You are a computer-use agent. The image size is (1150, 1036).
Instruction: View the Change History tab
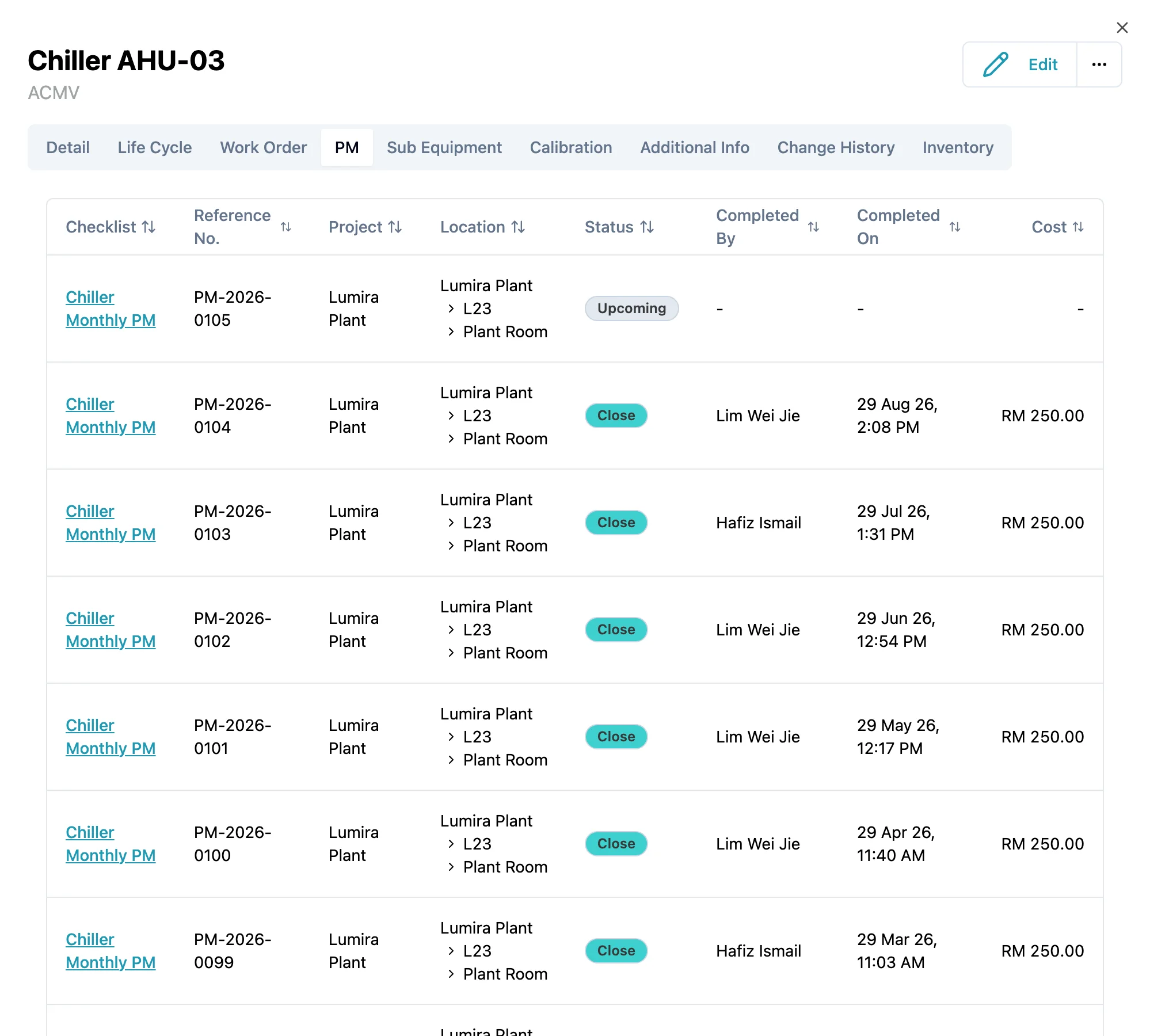coord(836,147)
